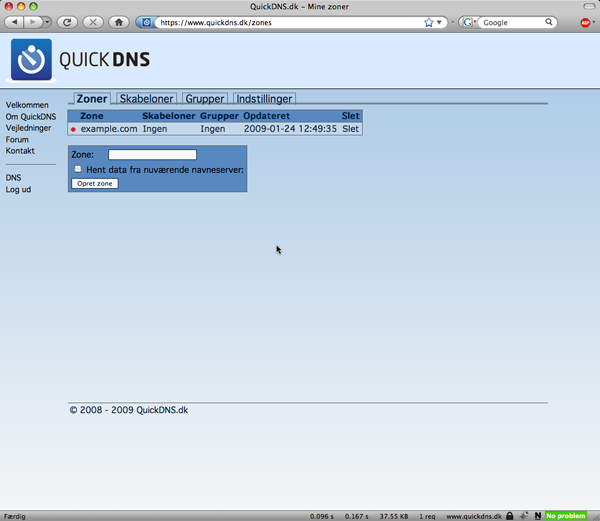Switch to the Skabeloner tab

147,99
